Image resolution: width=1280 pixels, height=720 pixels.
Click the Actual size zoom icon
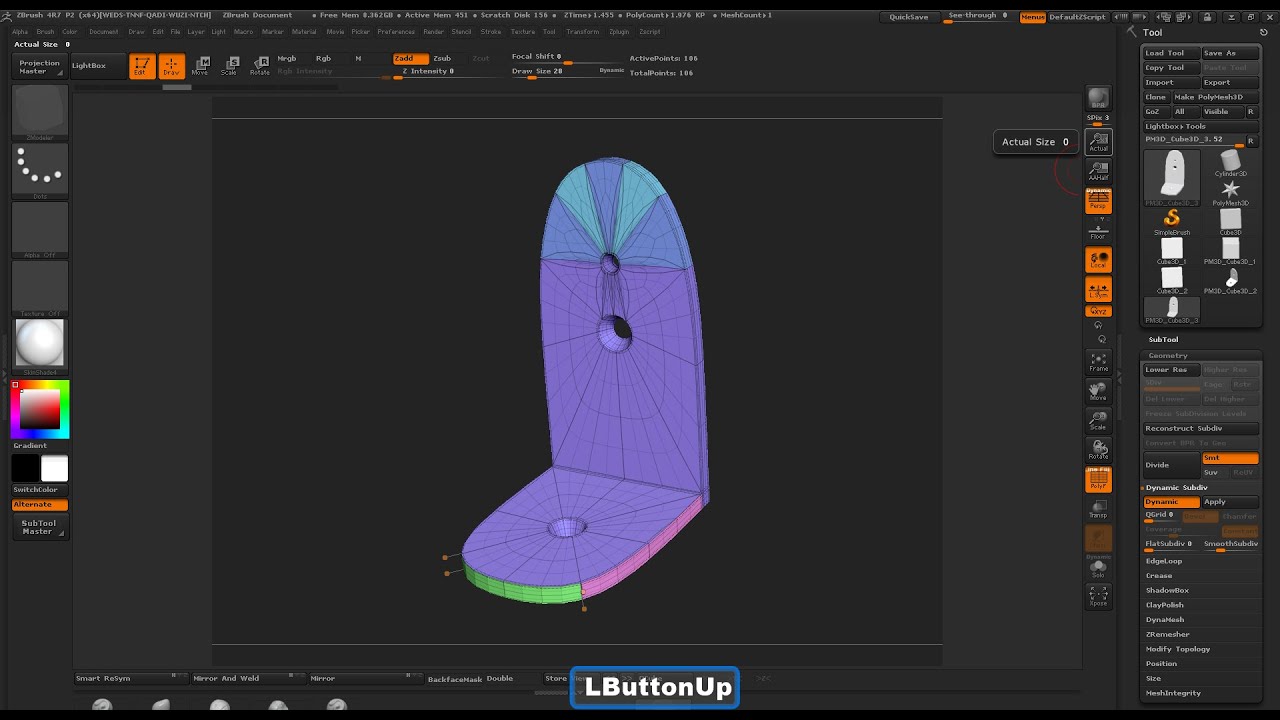[x=1098, y=142]
